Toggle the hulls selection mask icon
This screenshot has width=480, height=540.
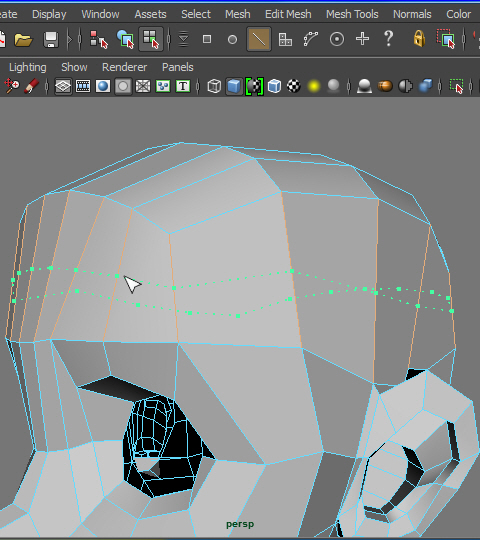(311, 39)
